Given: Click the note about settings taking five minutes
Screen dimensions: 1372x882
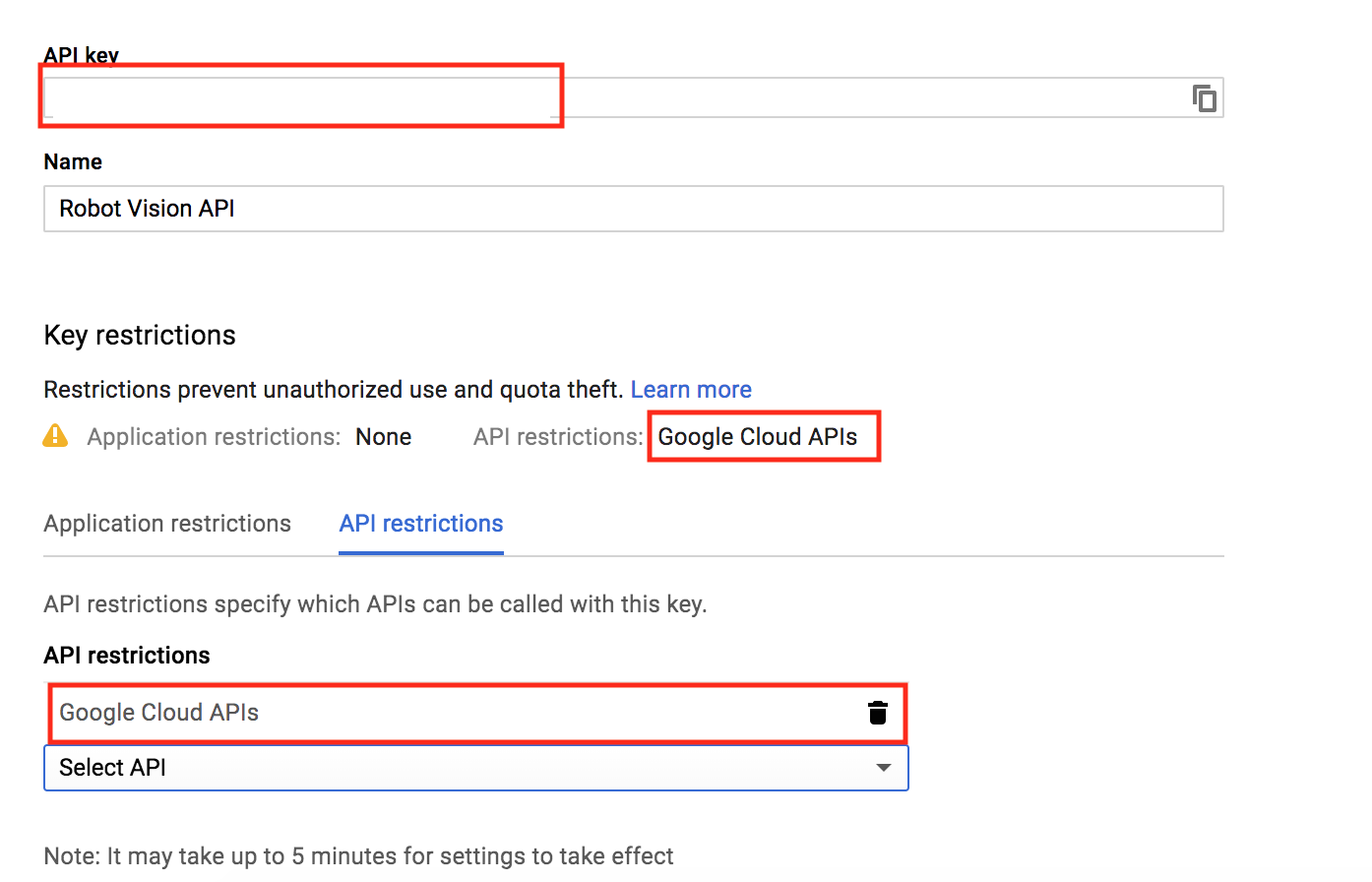Looking at the screenshot, I should (x=357, y=855).
